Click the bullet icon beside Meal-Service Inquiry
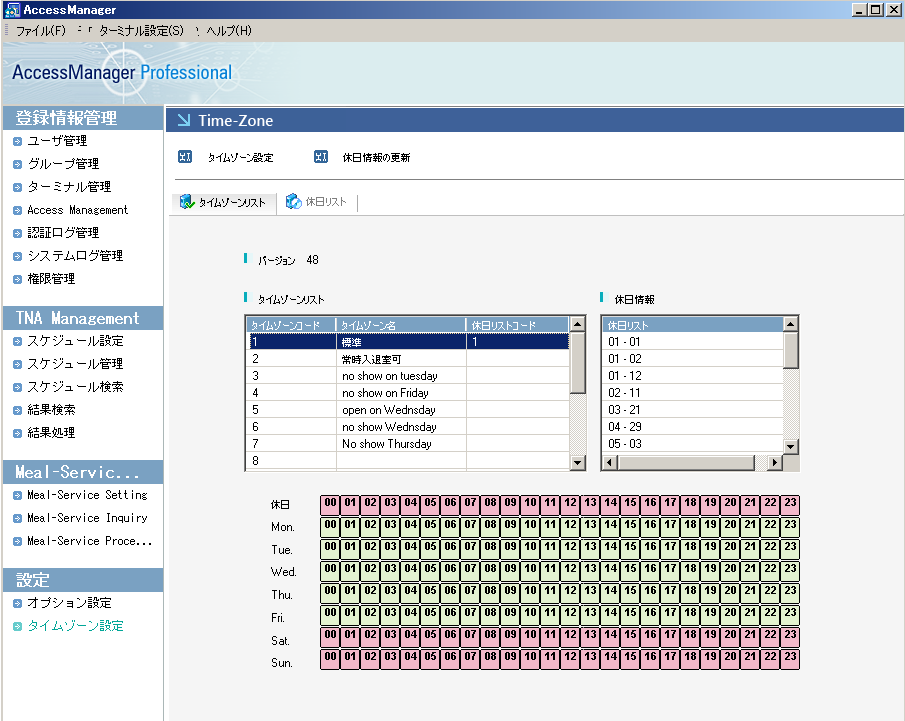This screenshot has height=721, width=905. coord(17,519)
